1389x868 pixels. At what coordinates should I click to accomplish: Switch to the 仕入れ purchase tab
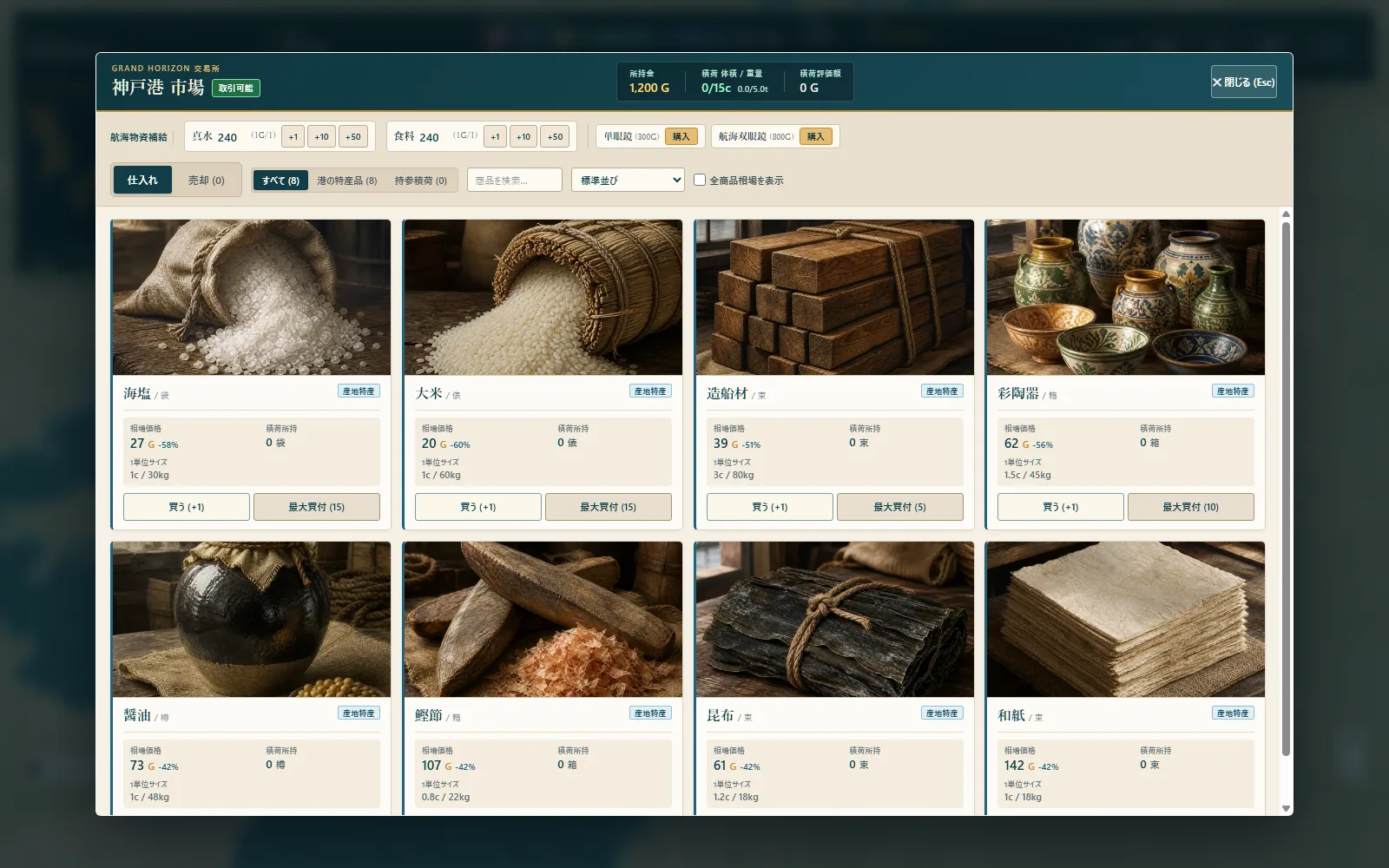(142, 180)
